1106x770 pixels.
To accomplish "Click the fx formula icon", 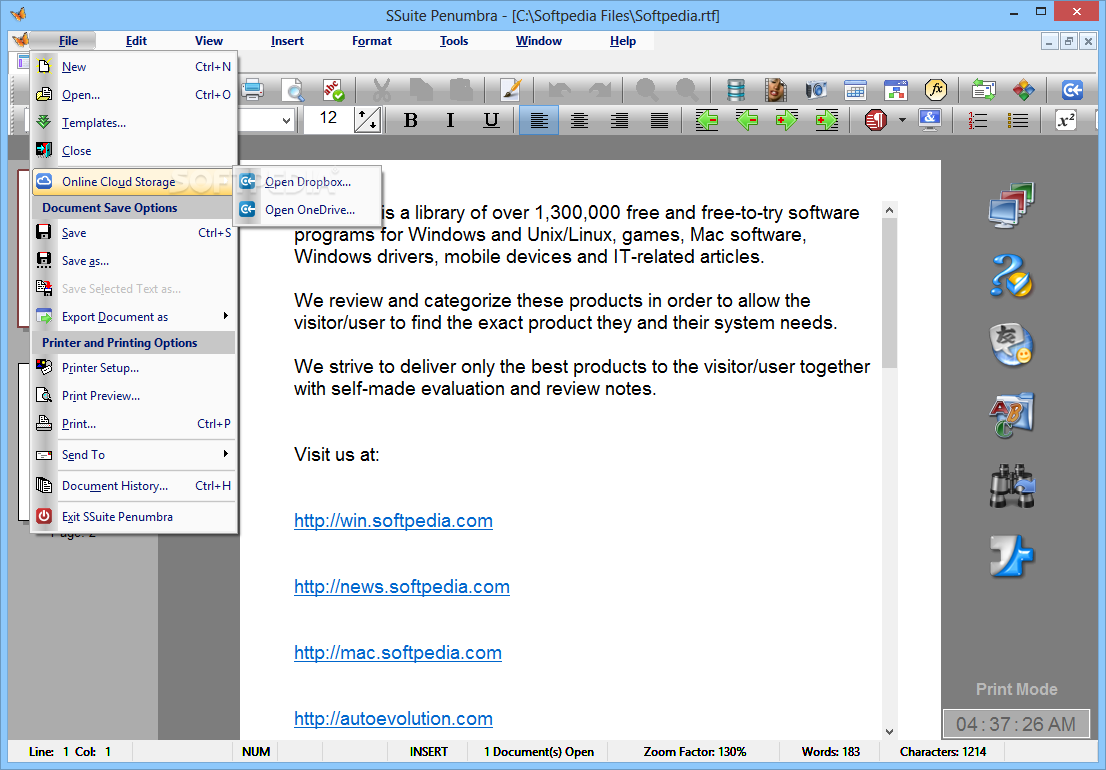I will click(x=936, y=90).
